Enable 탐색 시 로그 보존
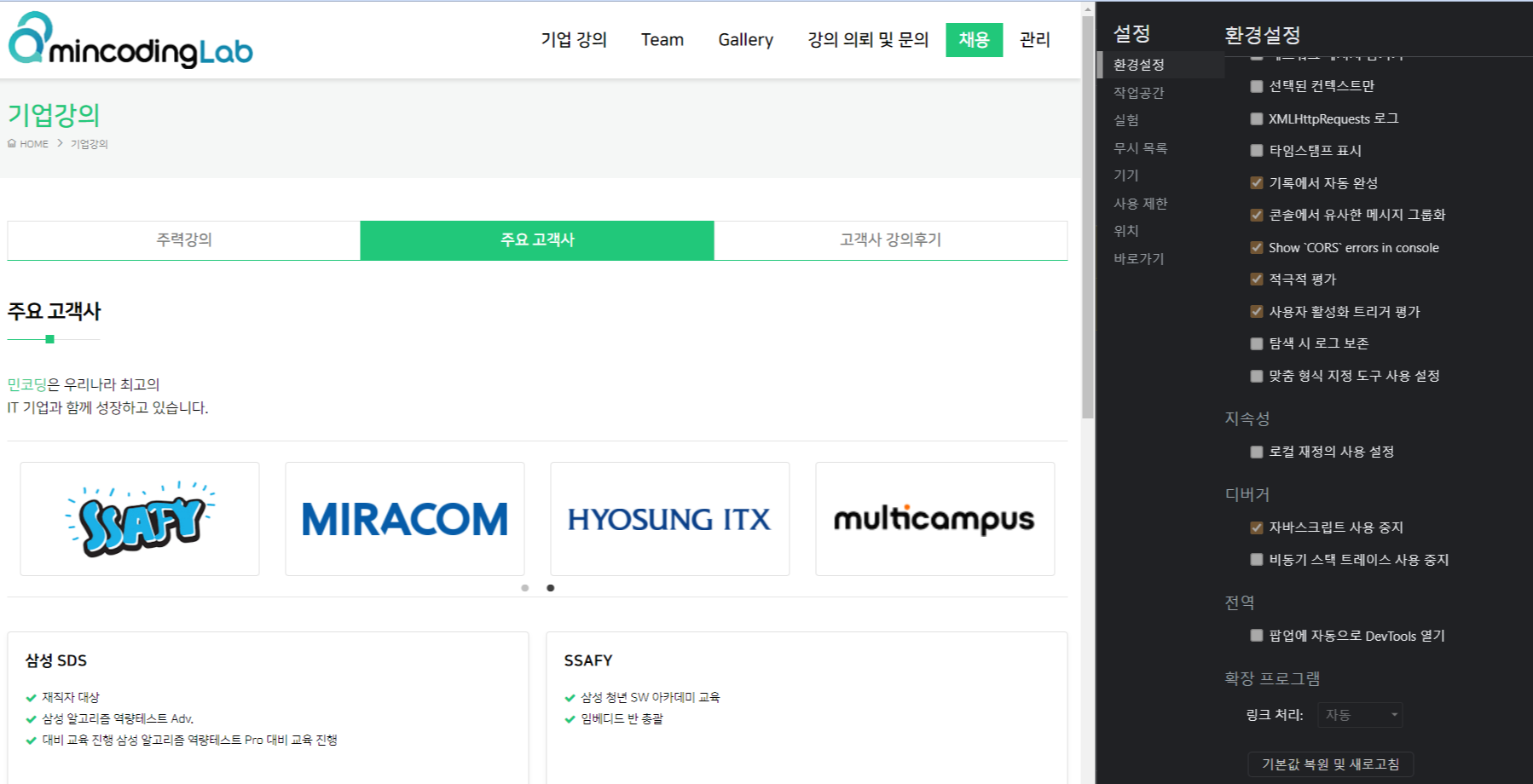This screenshot has width=1533, height=784. (1257, 343)
